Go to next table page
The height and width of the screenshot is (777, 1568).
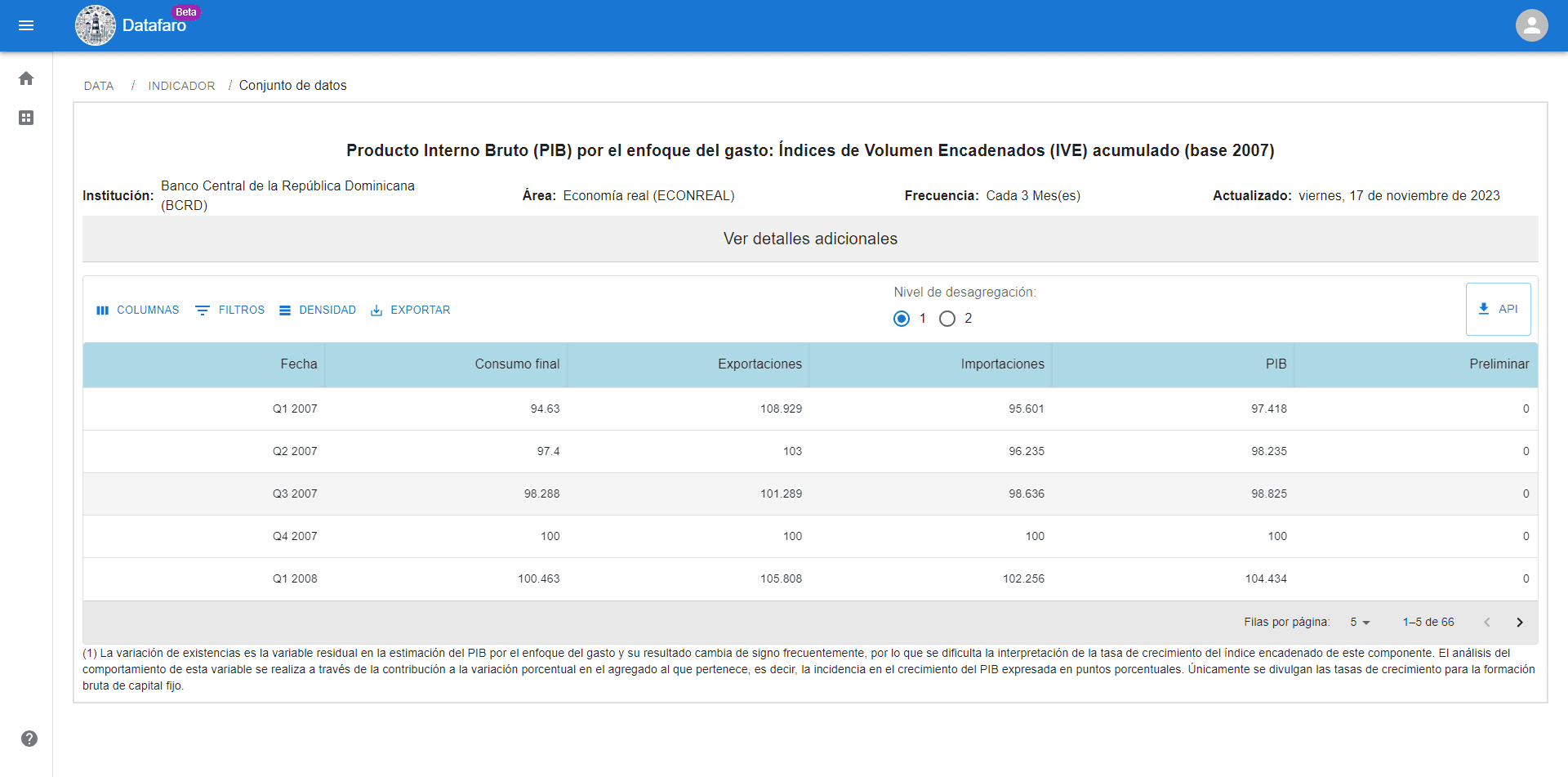(1520, 623)
